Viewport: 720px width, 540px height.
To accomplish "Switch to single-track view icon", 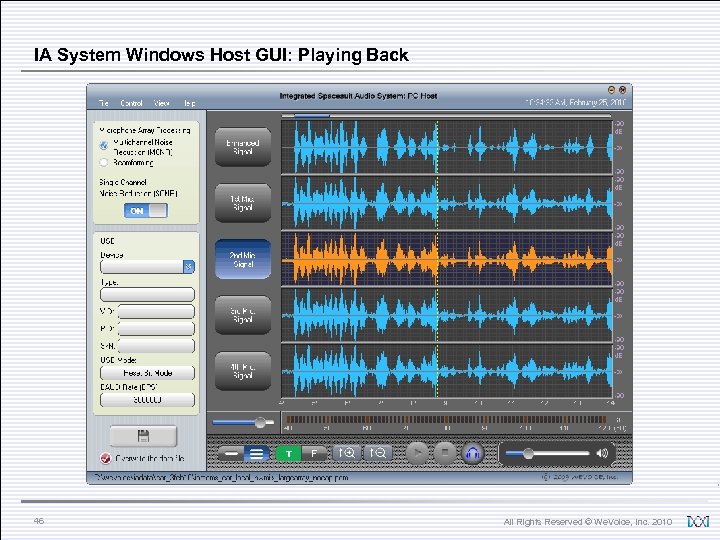I will click(231, 454).
